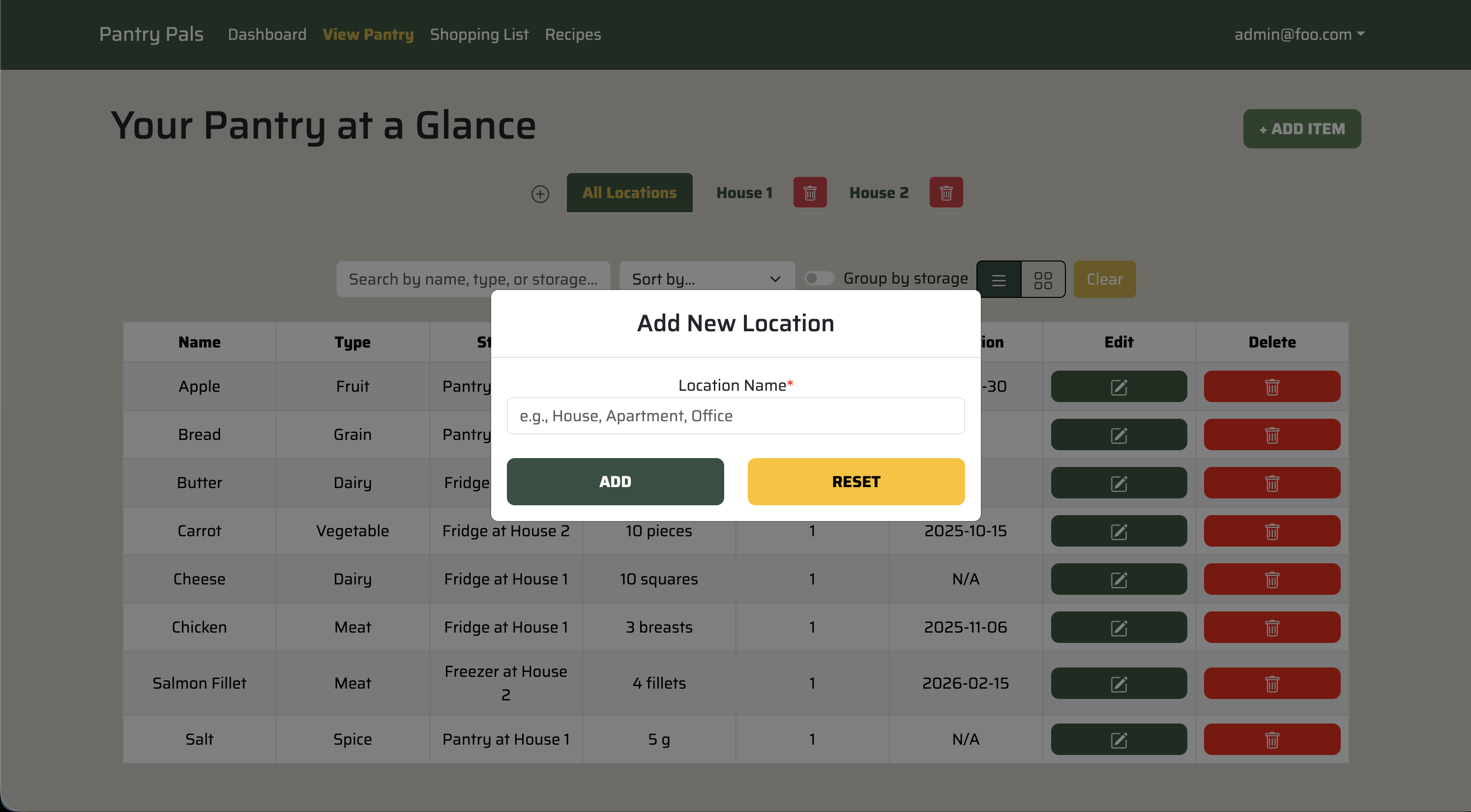Enable Group by storage
Image resolution: width=1471 pixels, height=812 pixels.
pyautogui.click(x=819, y=279)
